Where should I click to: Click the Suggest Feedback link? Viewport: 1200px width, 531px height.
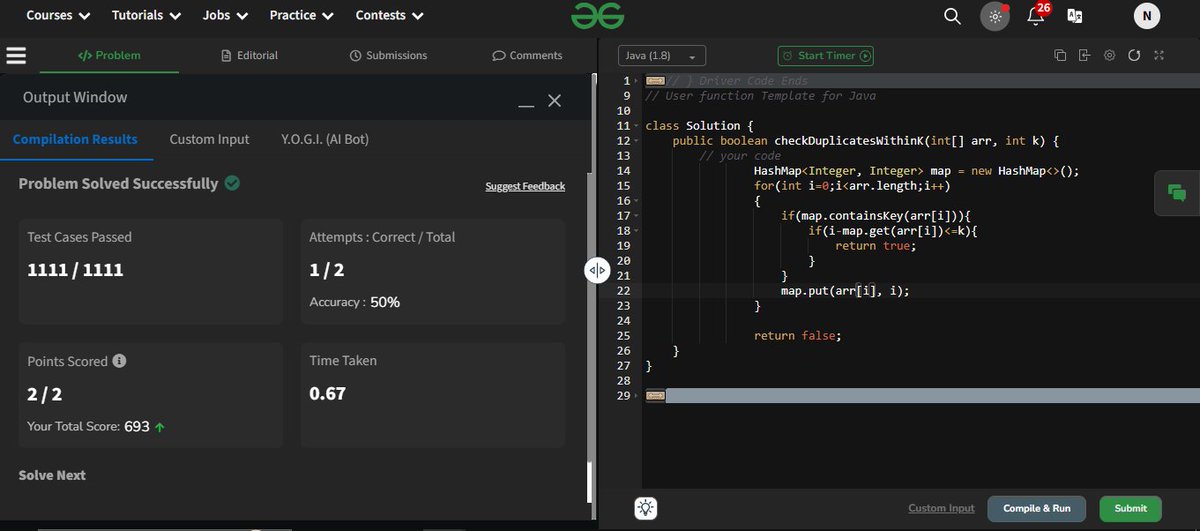point(525,186)
